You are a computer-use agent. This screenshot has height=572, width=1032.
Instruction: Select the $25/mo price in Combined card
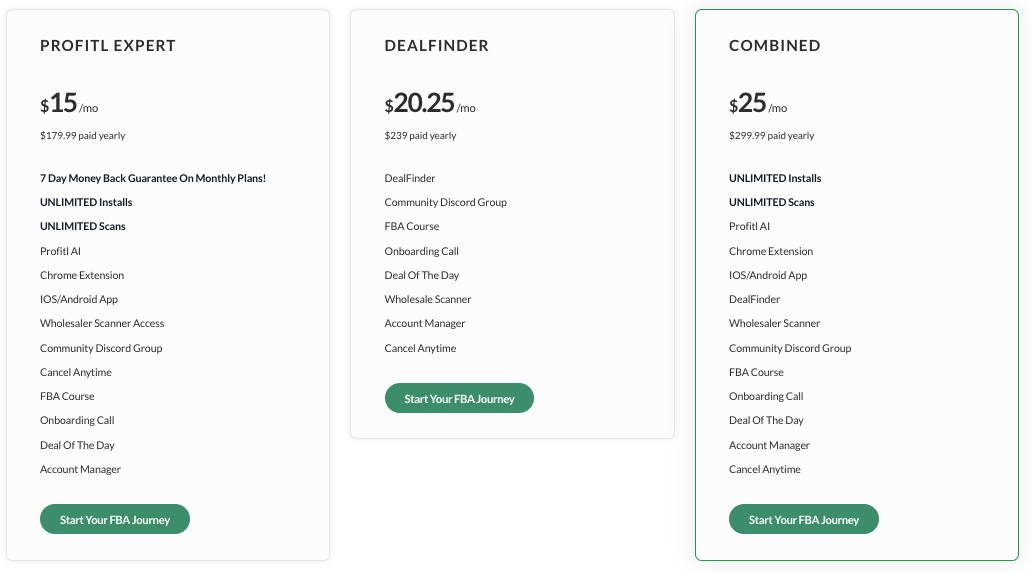pyautogui.click(x=758, y=104)
